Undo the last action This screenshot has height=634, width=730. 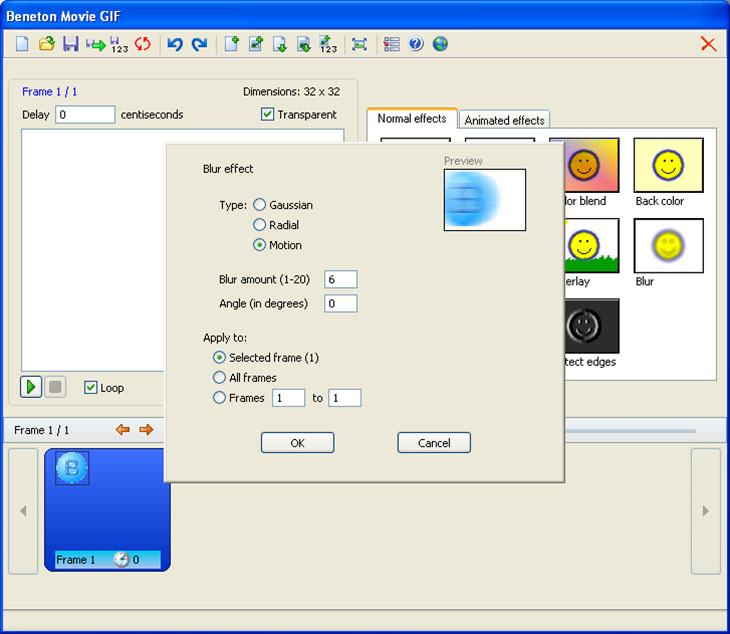175,44
